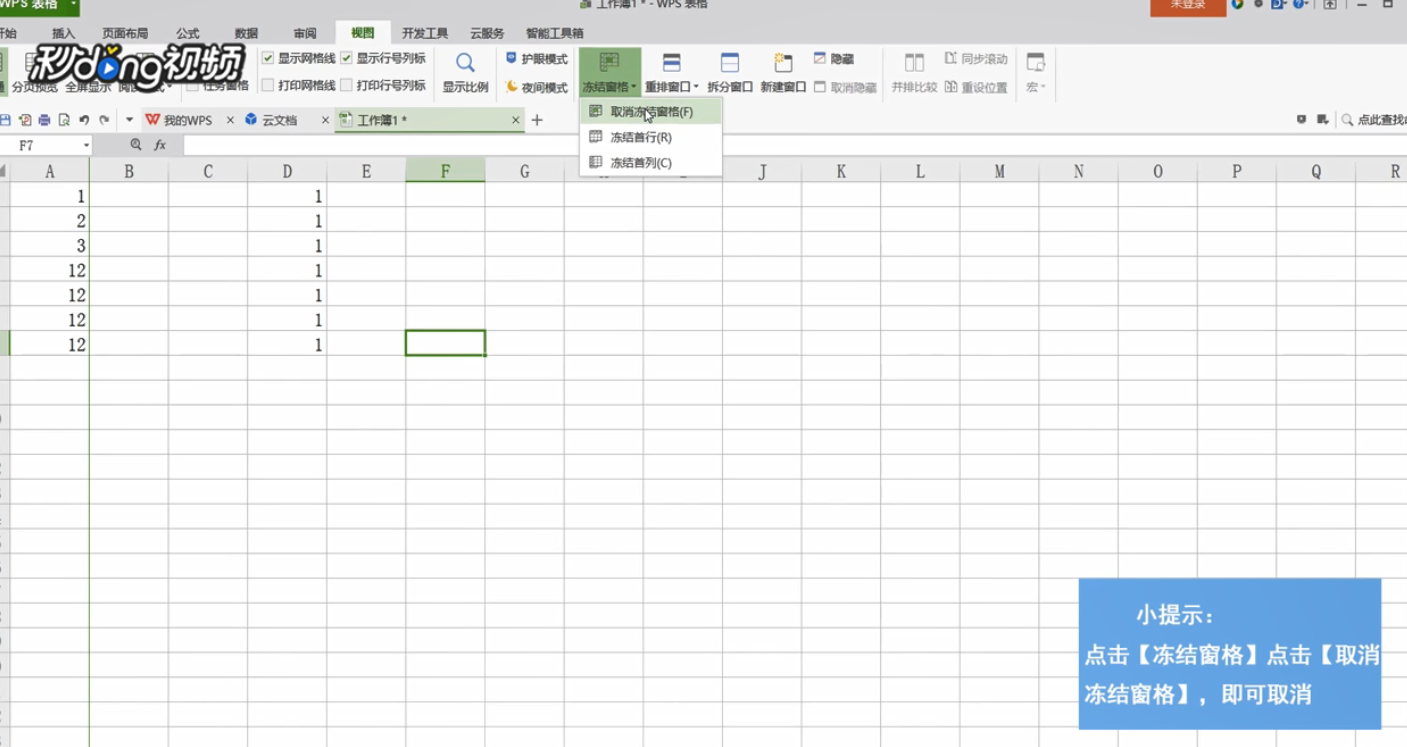Open the 智能工具箱 ribbon tab
The height and width of the screenshot is (747, 1407).
555,34
